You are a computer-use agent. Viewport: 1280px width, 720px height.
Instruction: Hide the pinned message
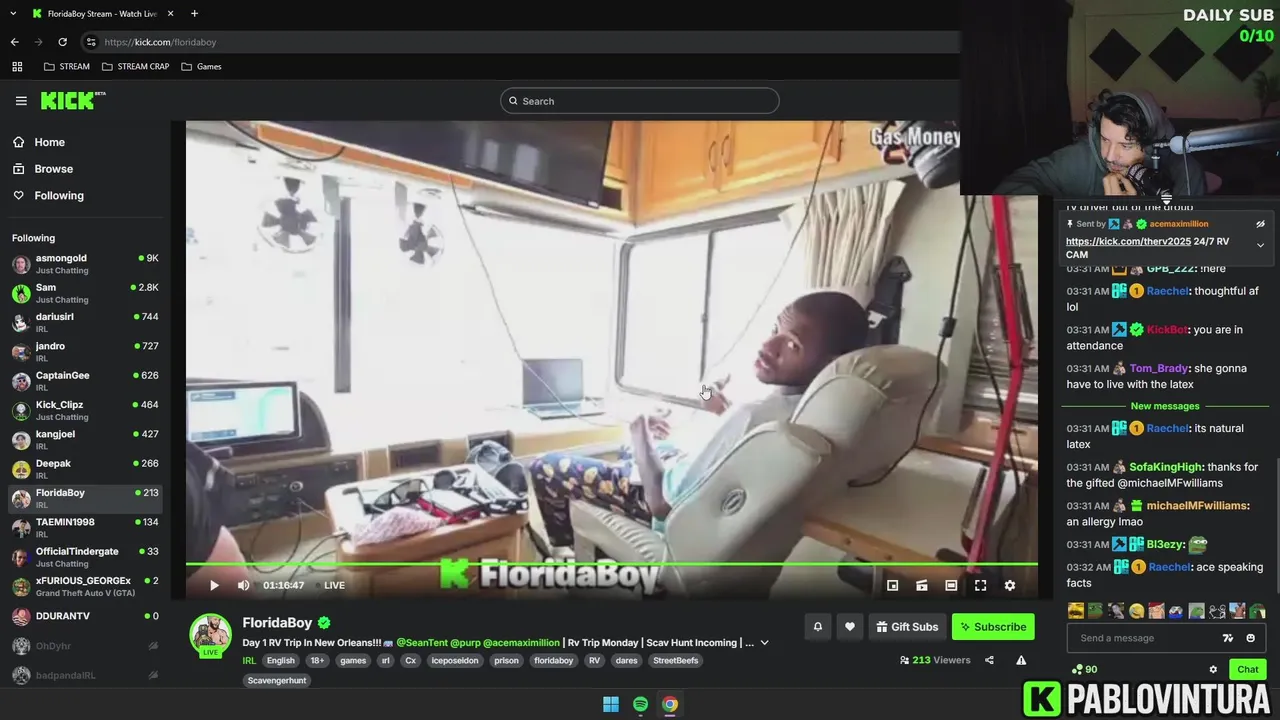1260,224
